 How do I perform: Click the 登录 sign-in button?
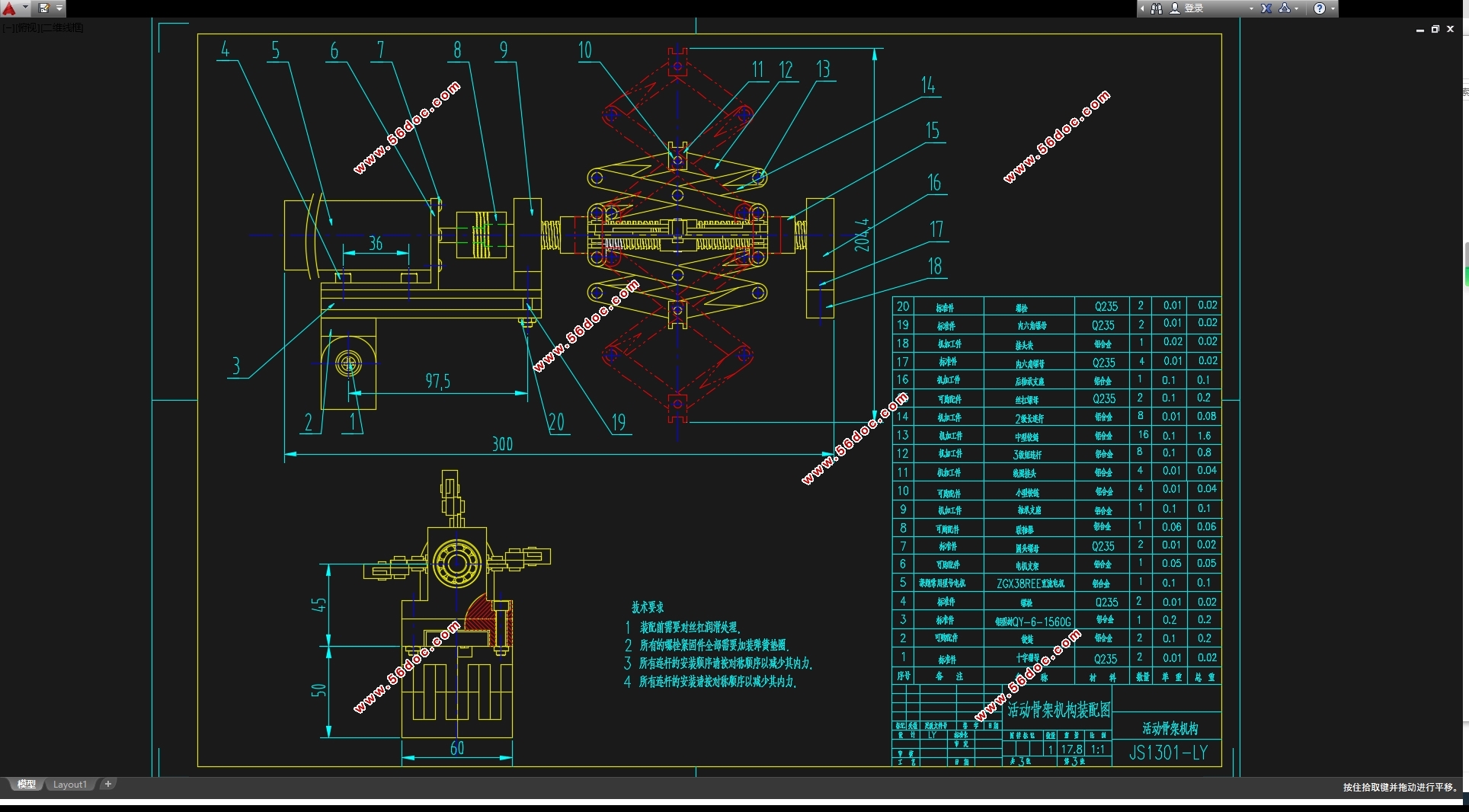pos(1194,8)
